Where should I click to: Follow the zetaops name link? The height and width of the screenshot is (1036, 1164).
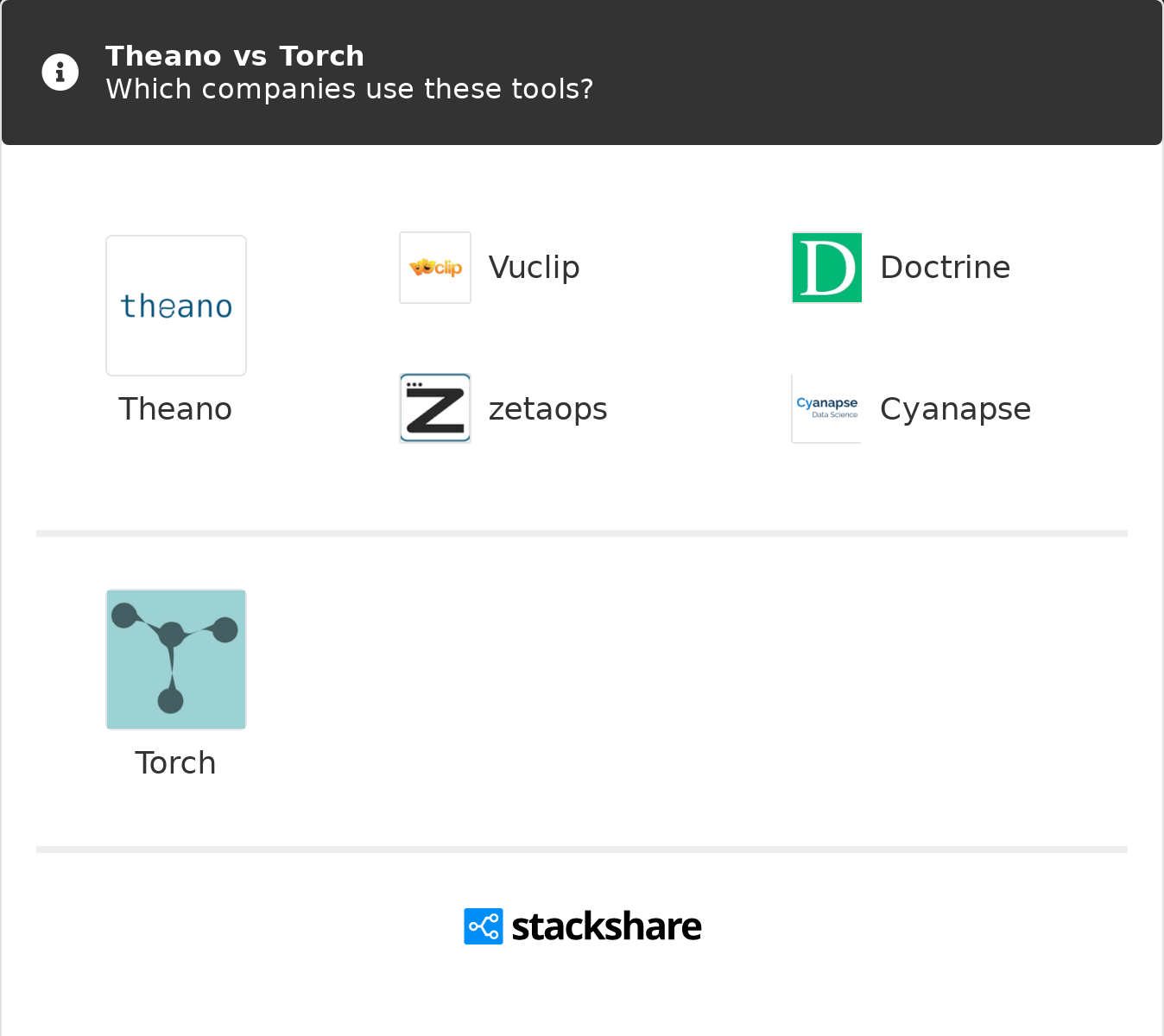coord(547,409)
